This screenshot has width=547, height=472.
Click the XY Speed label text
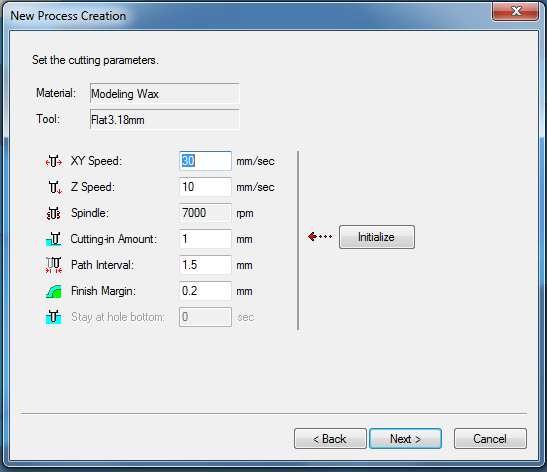point(96,161)
